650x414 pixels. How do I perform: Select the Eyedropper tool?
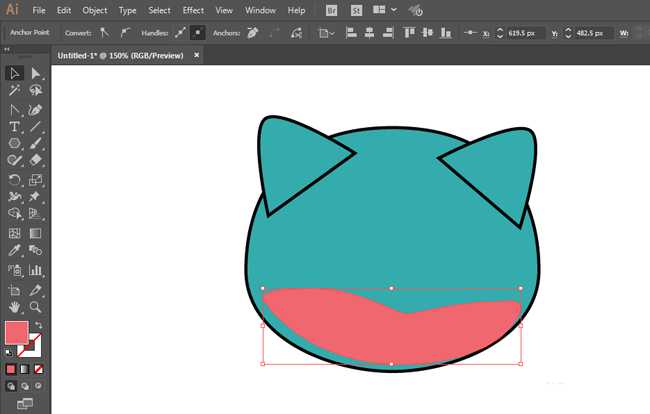(x=15, y=250)
